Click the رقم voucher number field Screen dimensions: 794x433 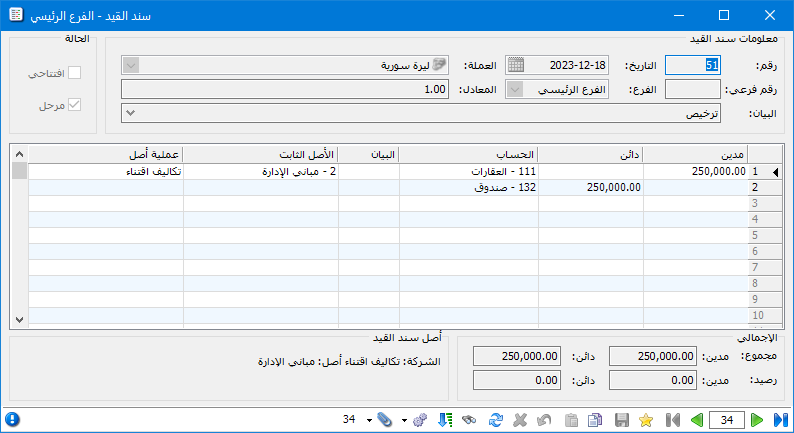coord(692,65)
